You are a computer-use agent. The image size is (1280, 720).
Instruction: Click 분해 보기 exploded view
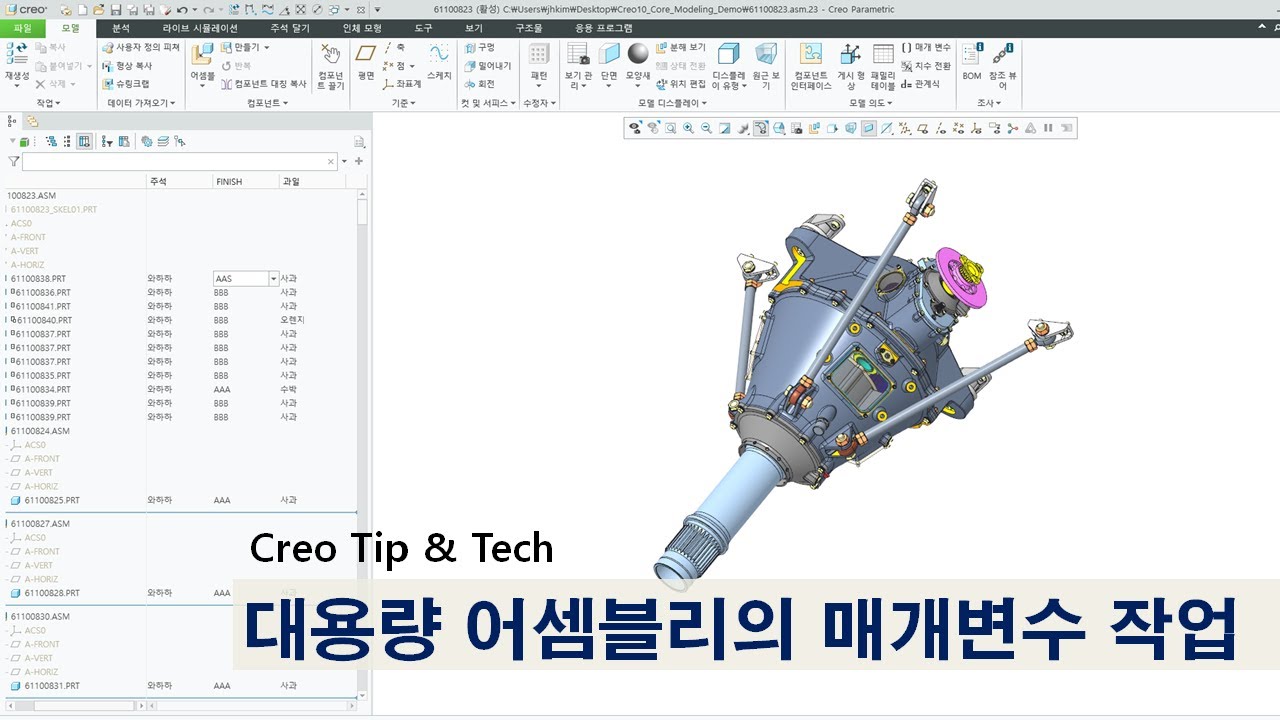[x=680, y=47]
